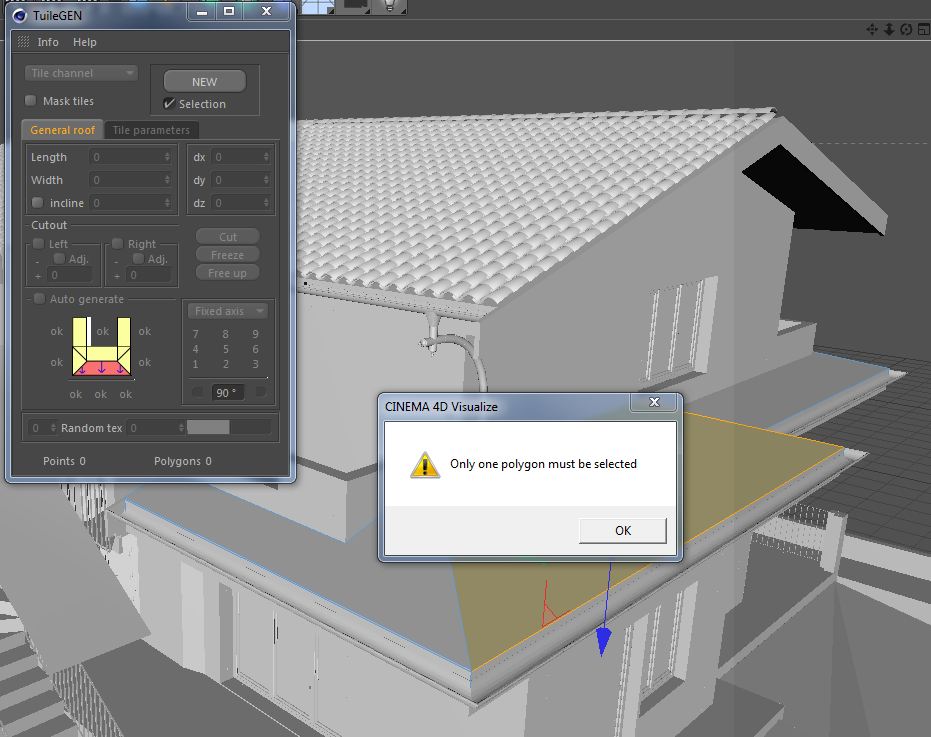Click the Right cutout value field
The width and height of the screenshot is (931, 737).
point(148,275)
